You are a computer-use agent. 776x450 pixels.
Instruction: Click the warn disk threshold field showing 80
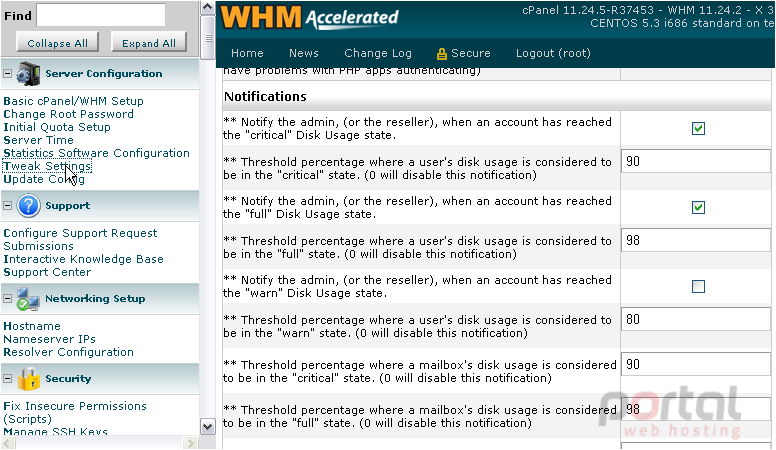696,319
